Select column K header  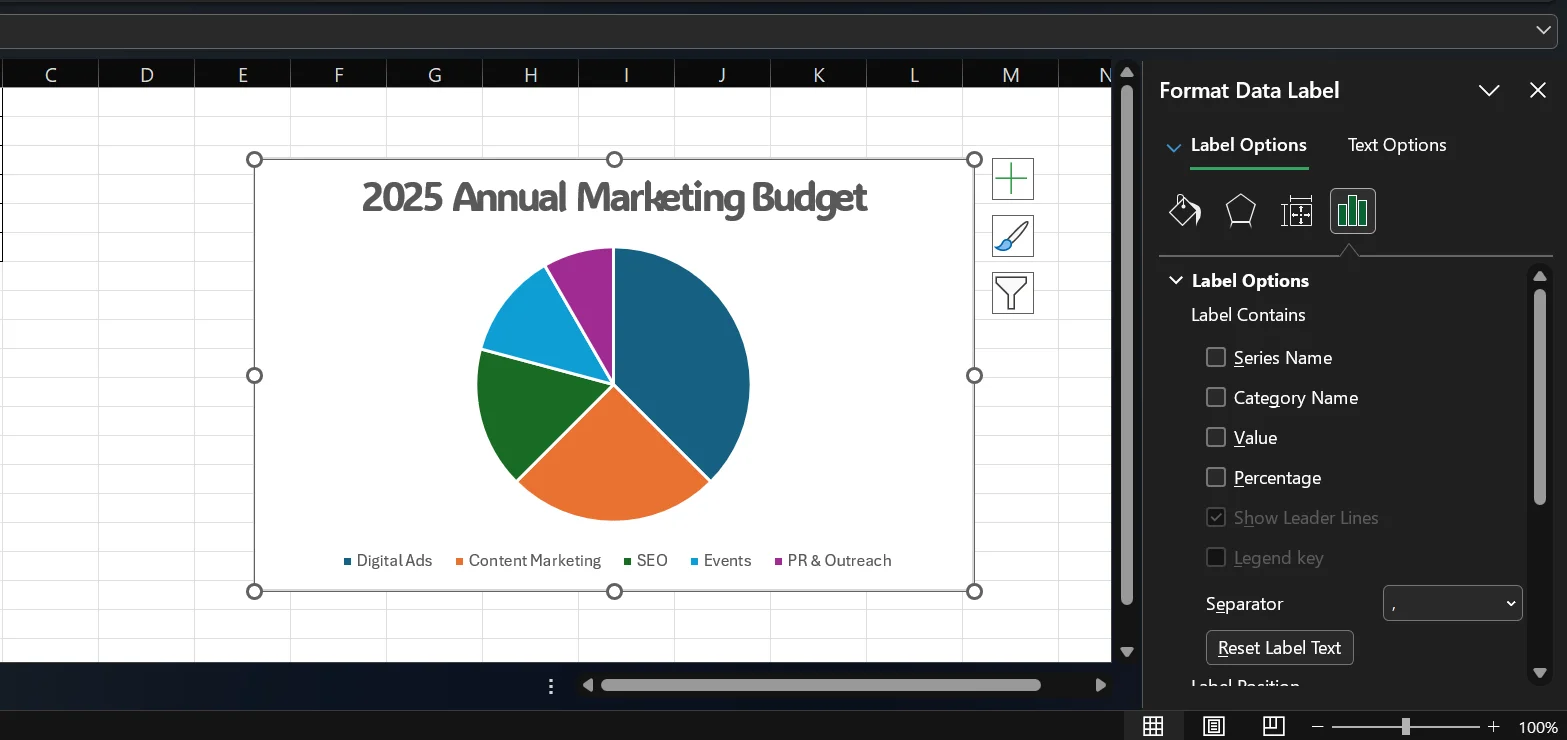point(819,74)
